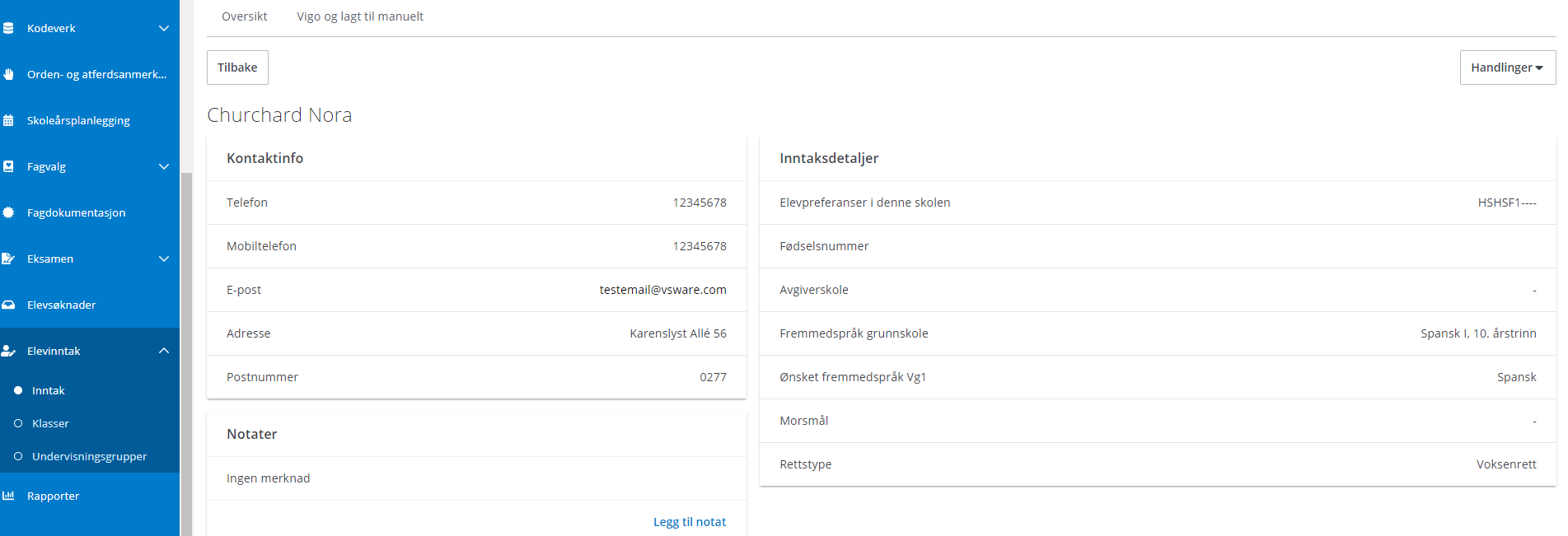The width and height of the screenshot is (1568, 536).
Task: Click the Spansk I, 10. årstrinn value
Action: 1478,333
